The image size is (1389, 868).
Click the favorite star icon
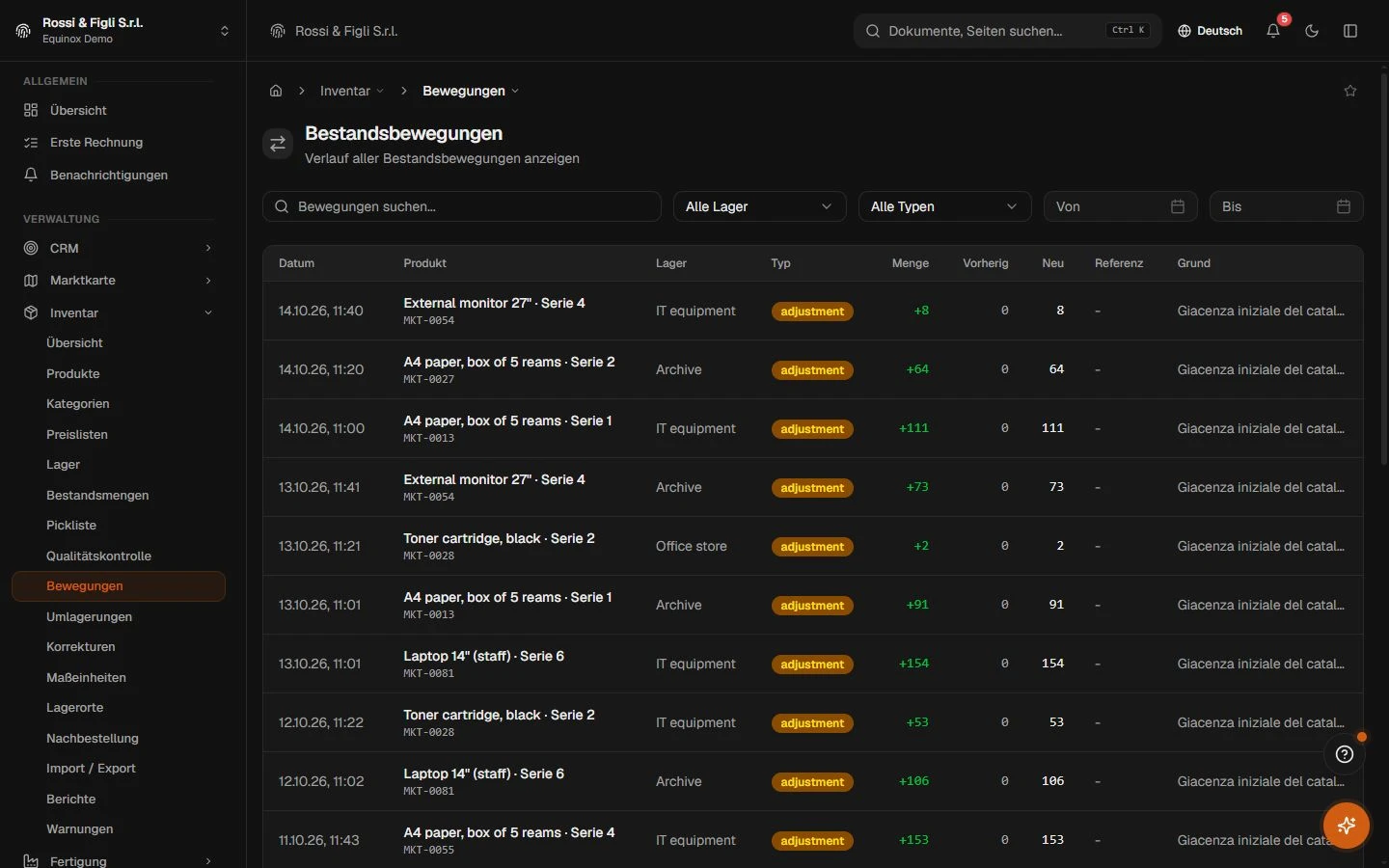[1350, 91]
